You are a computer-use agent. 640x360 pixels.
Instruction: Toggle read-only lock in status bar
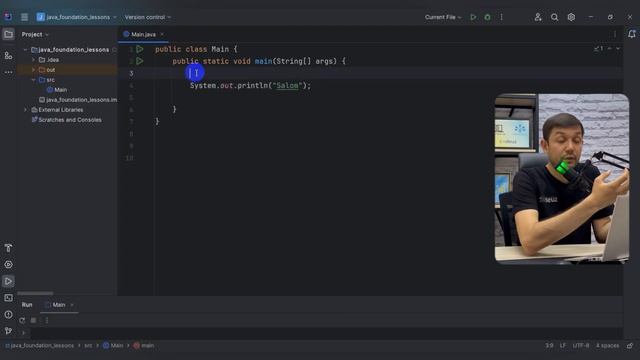(630, 346)
